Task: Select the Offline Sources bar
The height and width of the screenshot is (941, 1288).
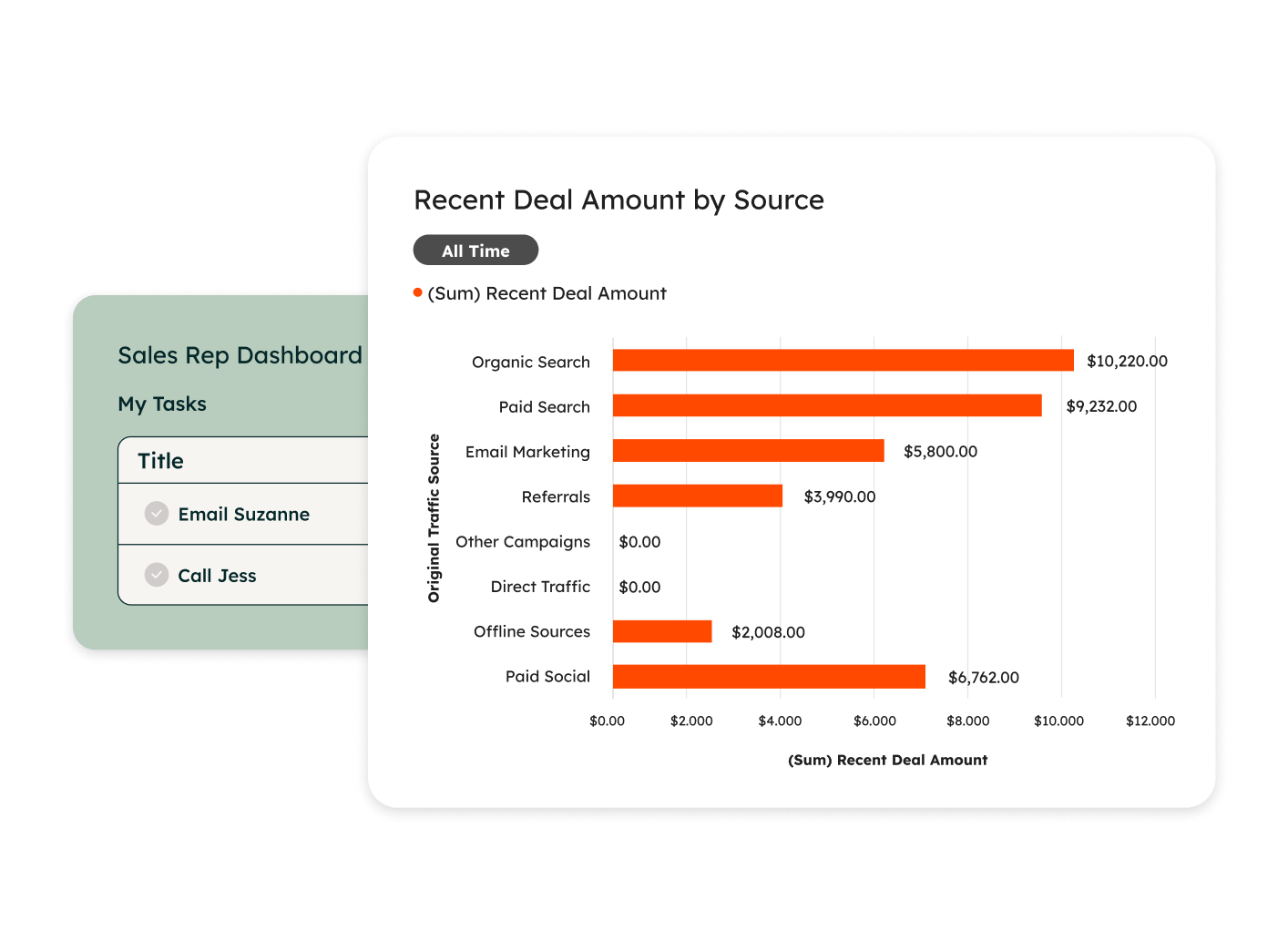Action: pos(661,631)
